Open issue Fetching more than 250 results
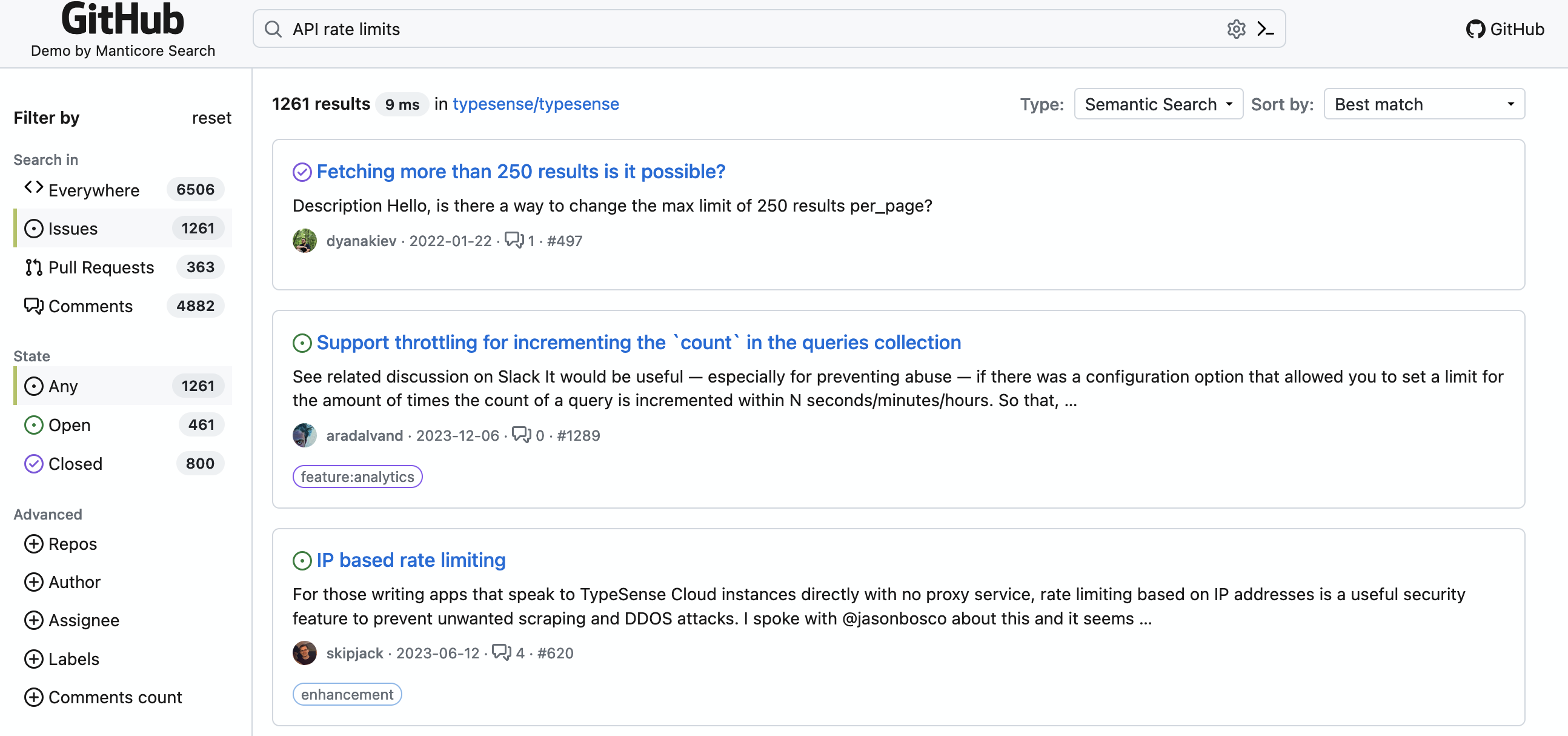The height and width of the screenshot is (736, 1568). point(521,172)
